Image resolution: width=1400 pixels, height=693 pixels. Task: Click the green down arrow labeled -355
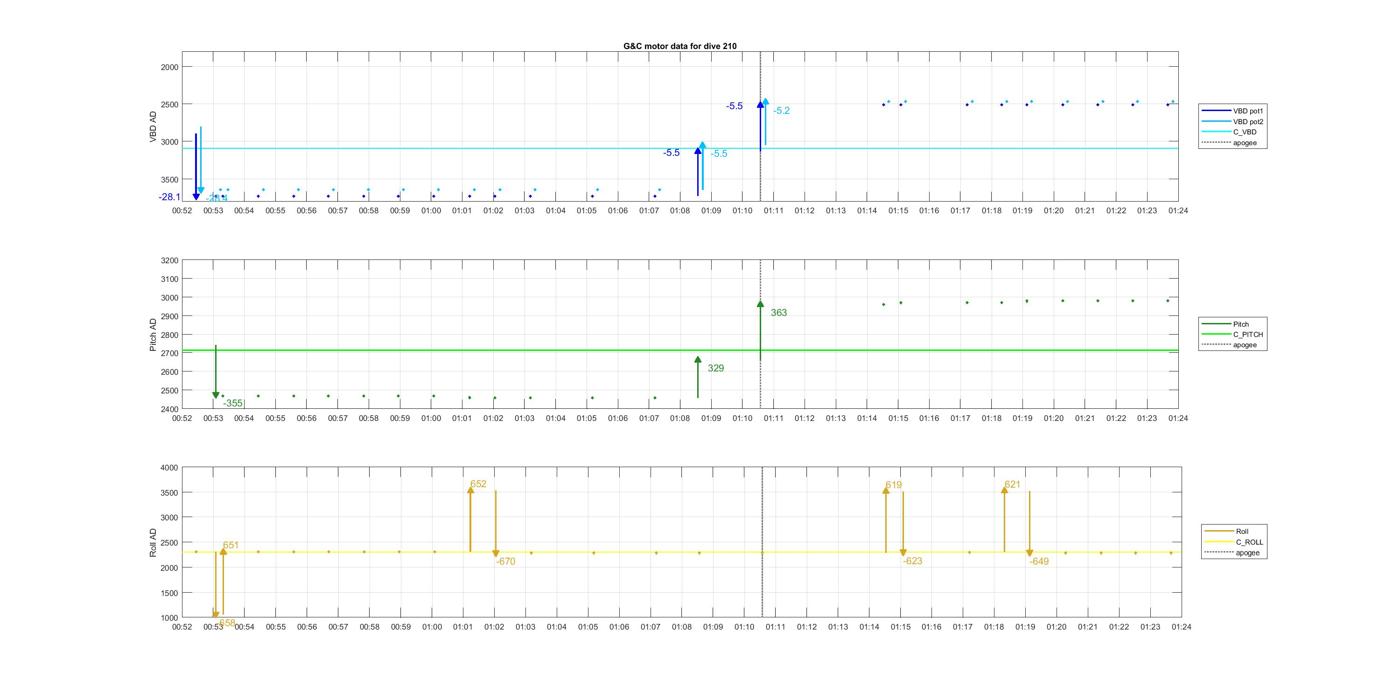coord(216,372)
